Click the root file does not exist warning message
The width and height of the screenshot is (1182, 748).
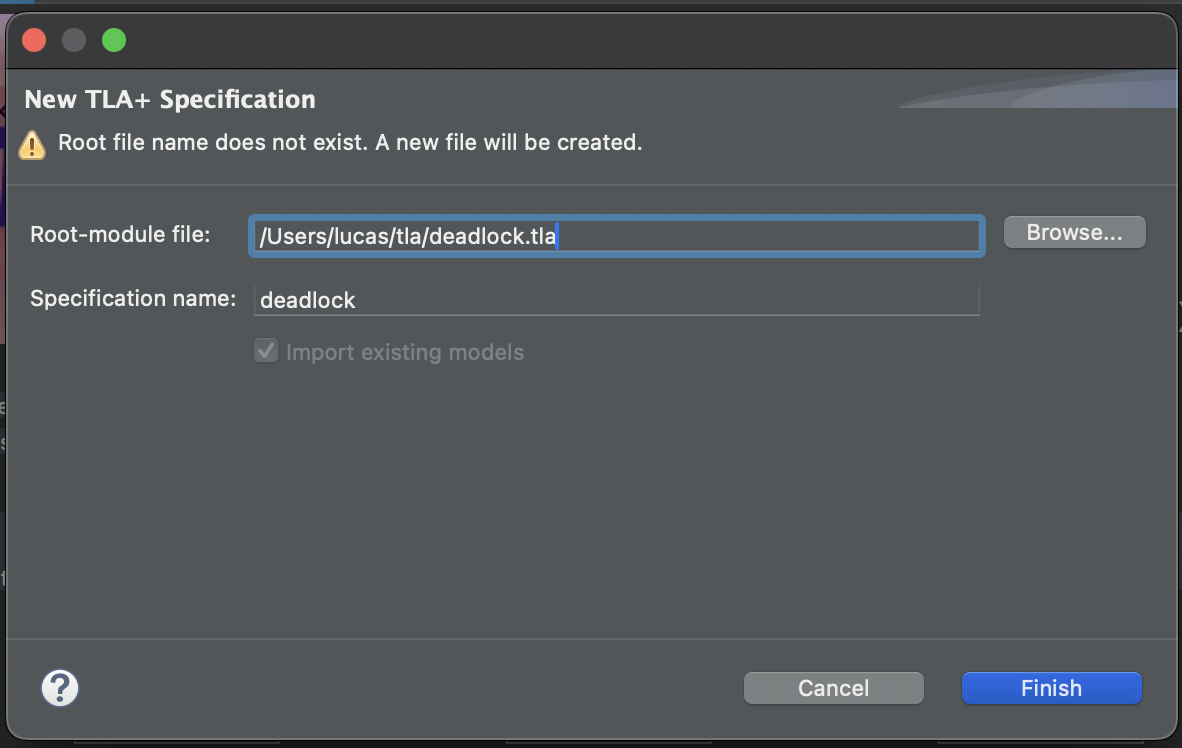[x=350, y=143]
